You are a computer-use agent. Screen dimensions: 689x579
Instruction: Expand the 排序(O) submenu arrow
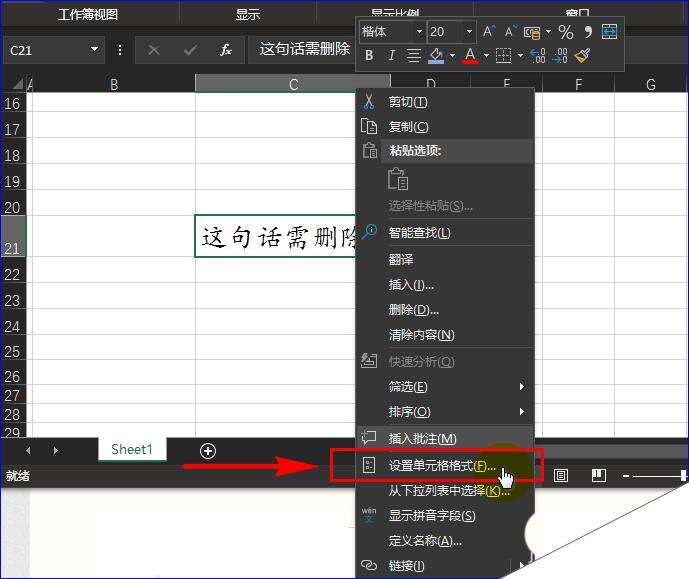(522, 412)
